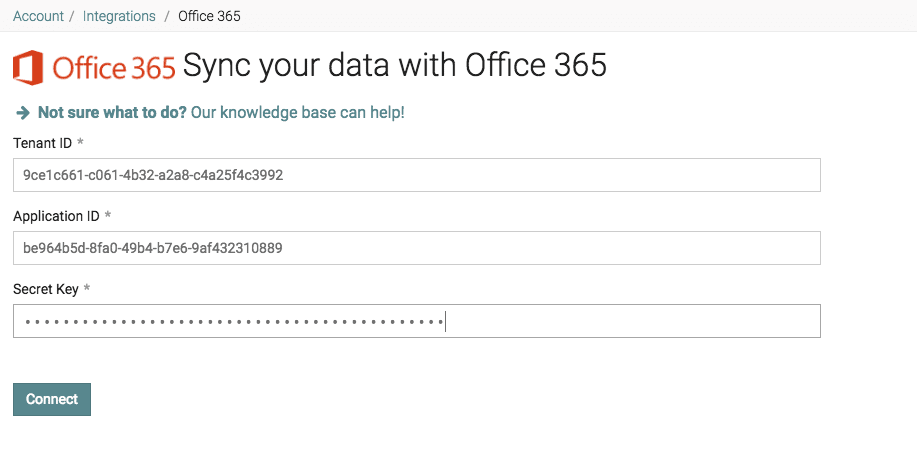Click the asterisk next to Application ID
This screenshot has height=475, width=917.
(107, 216)
